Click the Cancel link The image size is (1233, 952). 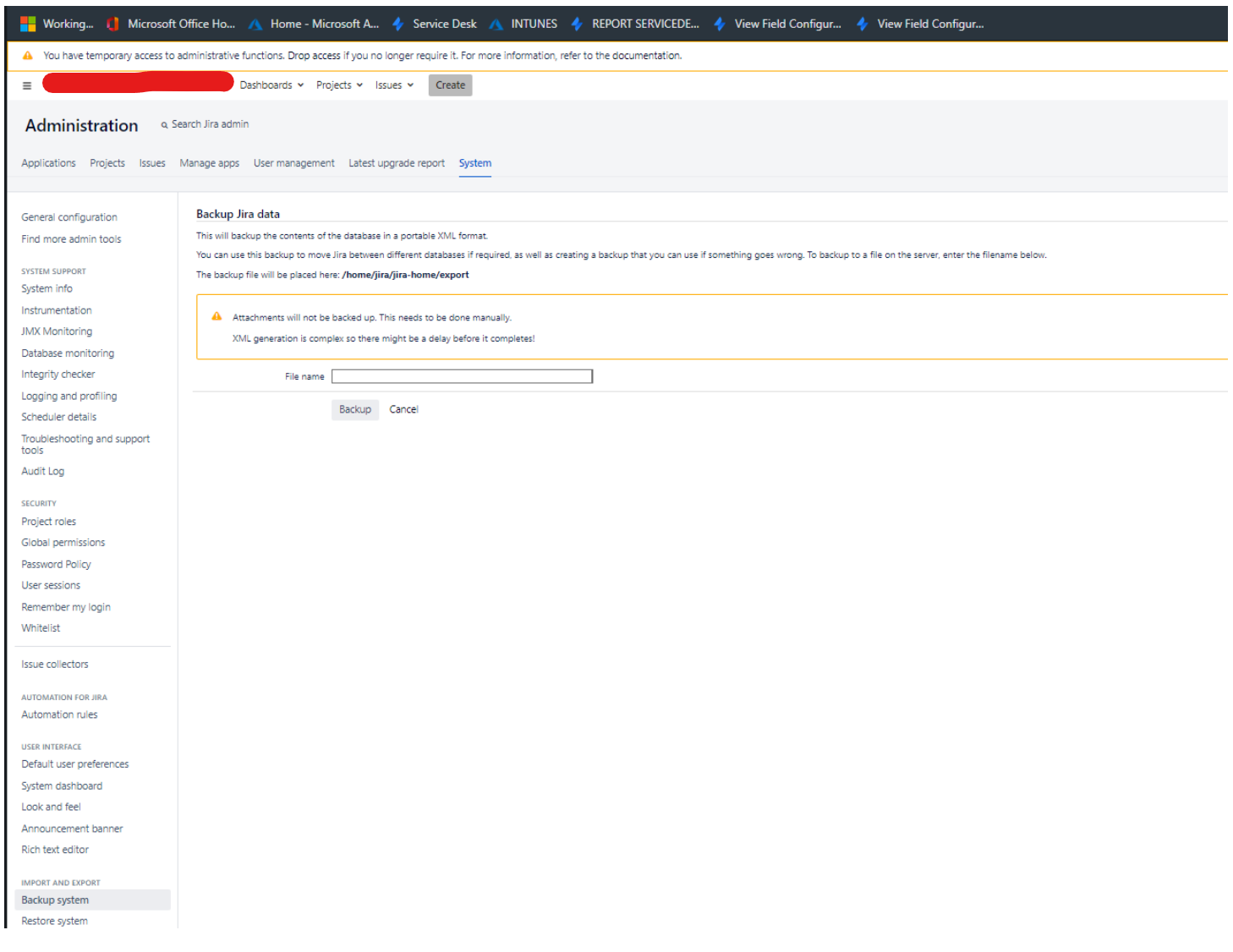coord(403,410)
